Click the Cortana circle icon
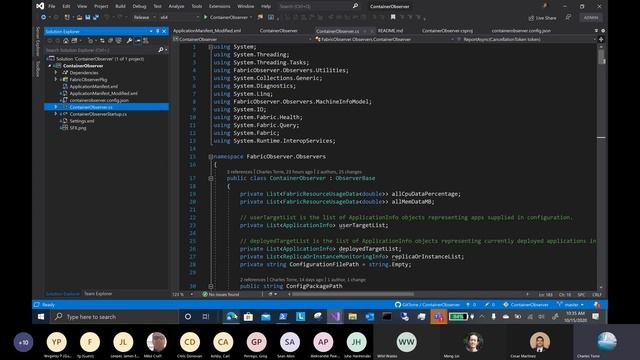This screenshot has width=640, height=360. pyautogui.click(x=188, y=317)
